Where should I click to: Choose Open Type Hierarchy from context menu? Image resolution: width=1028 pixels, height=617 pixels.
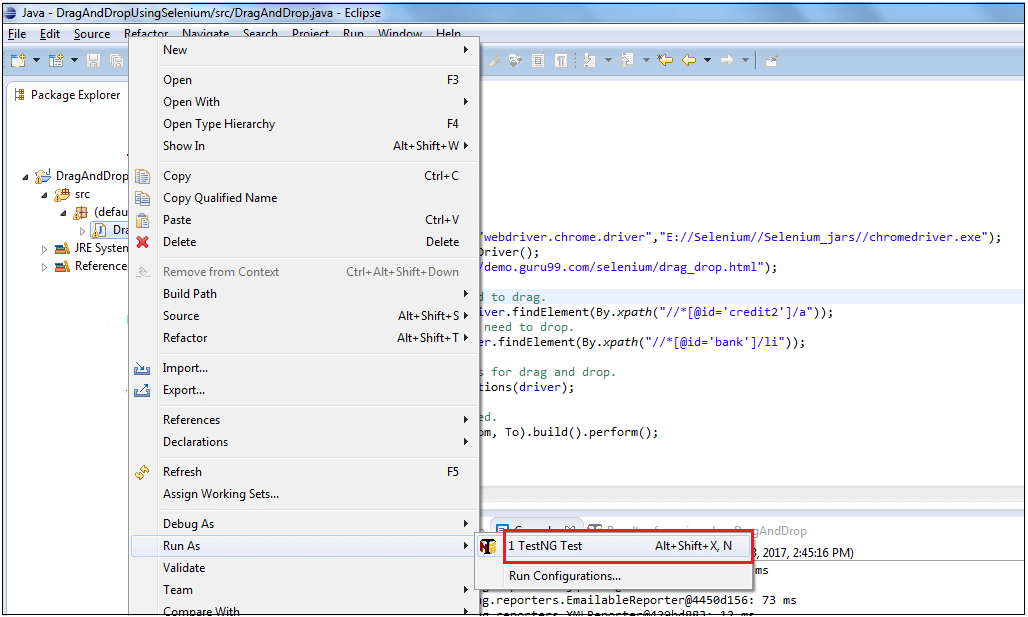coord(219,124)
